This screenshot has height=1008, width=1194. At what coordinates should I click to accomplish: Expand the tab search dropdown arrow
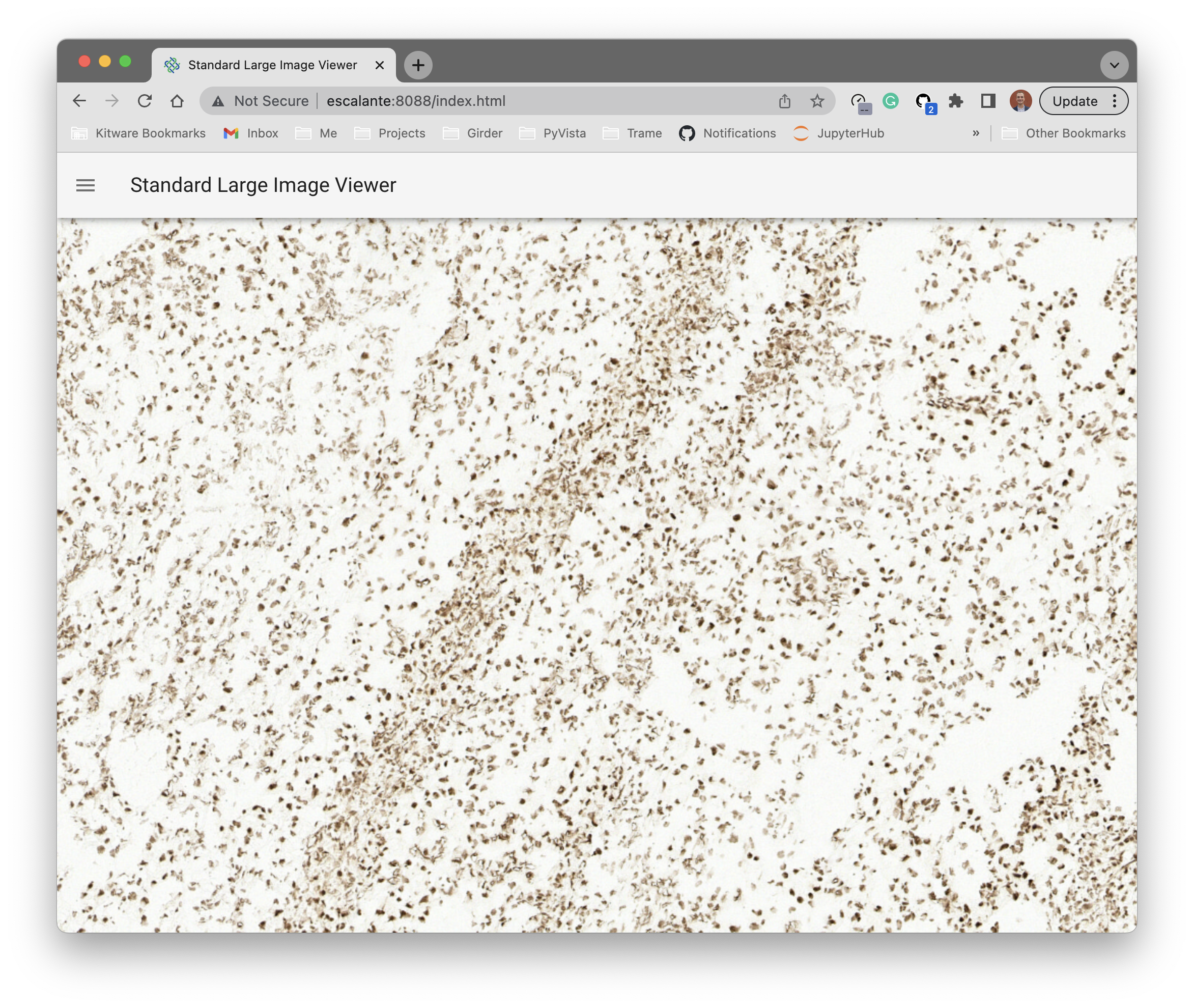[1114, 65]
